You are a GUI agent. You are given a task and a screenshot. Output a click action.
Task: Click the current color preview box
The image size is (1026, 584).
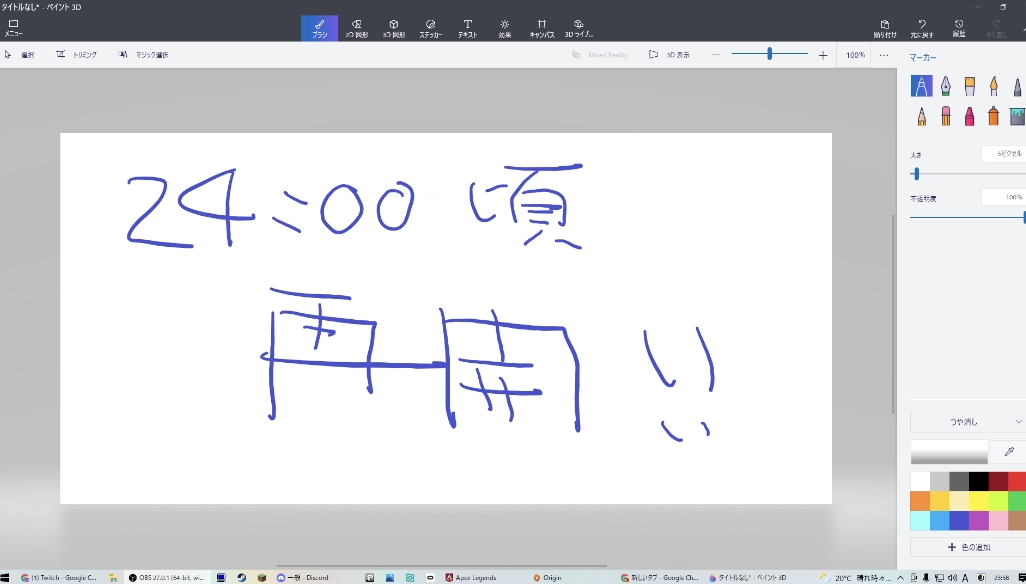(949, 452)
